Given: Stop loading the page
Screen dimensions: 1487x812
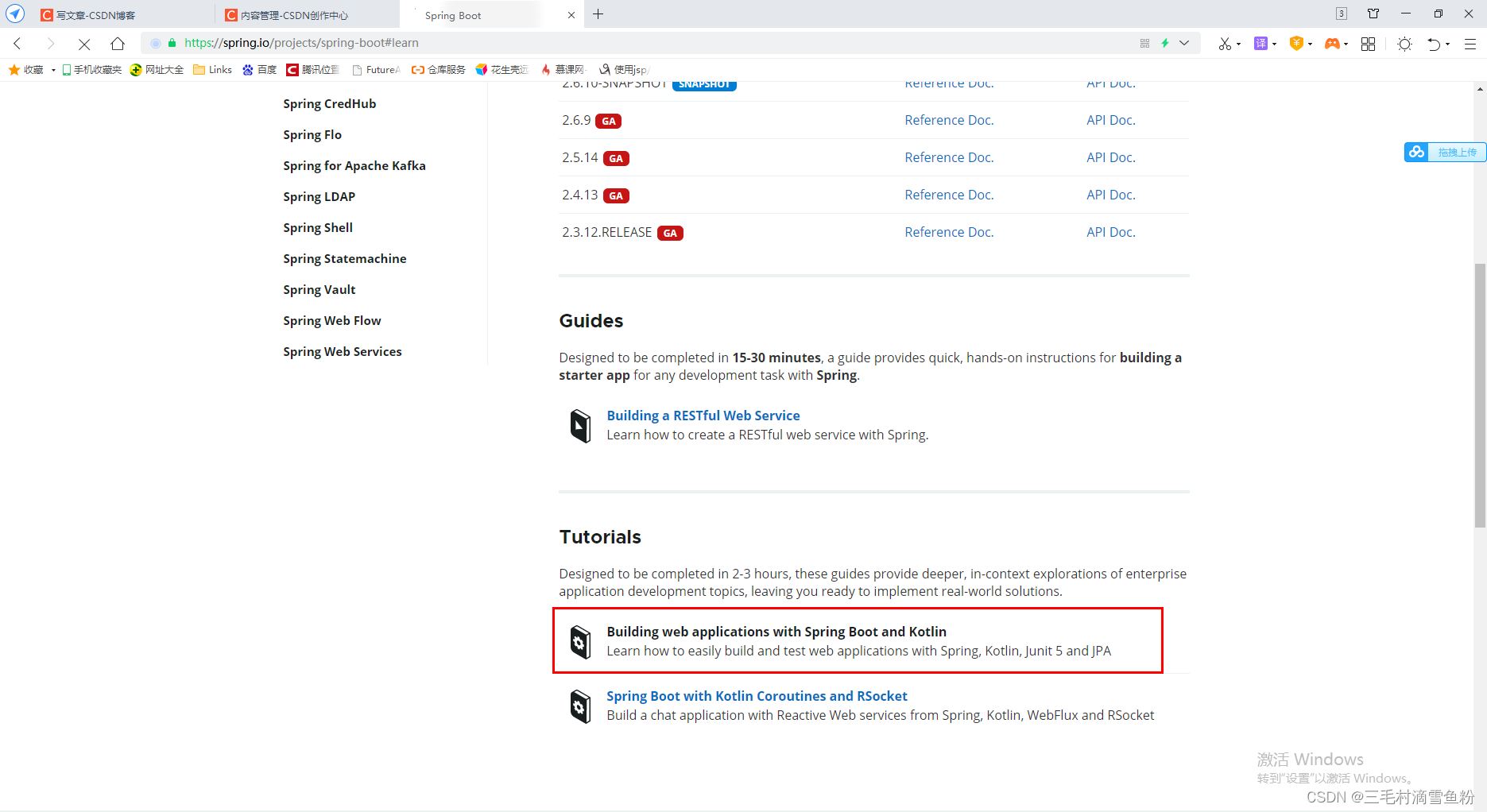Looking at the screenshot, I should (84, 44).
